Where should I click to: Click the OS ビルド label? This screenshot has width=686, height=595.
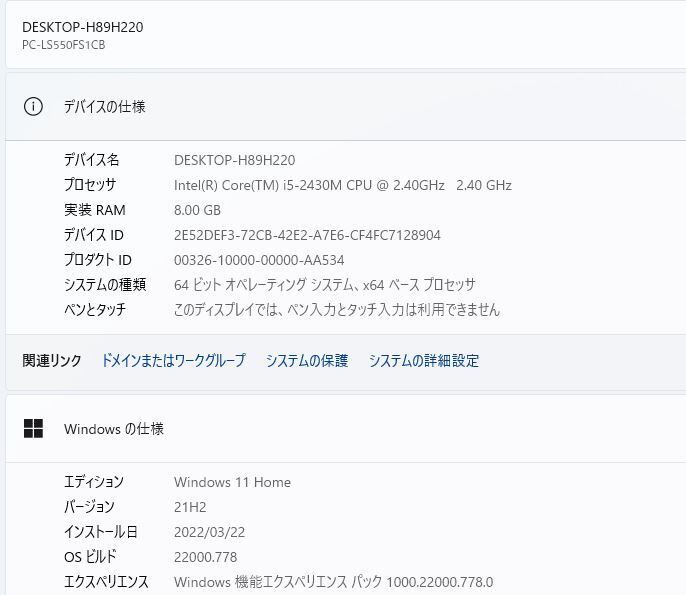(90, 556)
